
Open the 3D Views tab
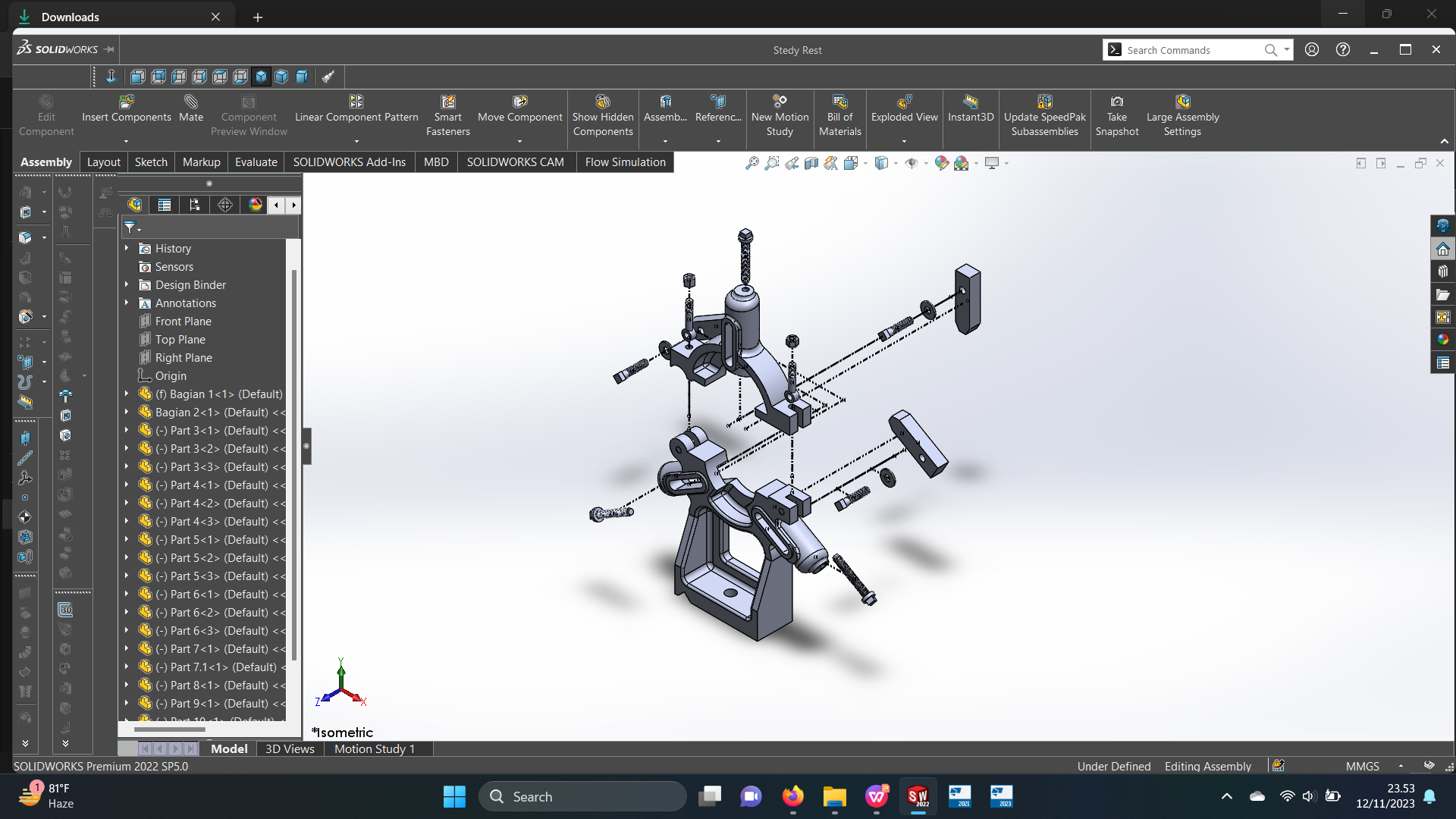click(290, 748)
